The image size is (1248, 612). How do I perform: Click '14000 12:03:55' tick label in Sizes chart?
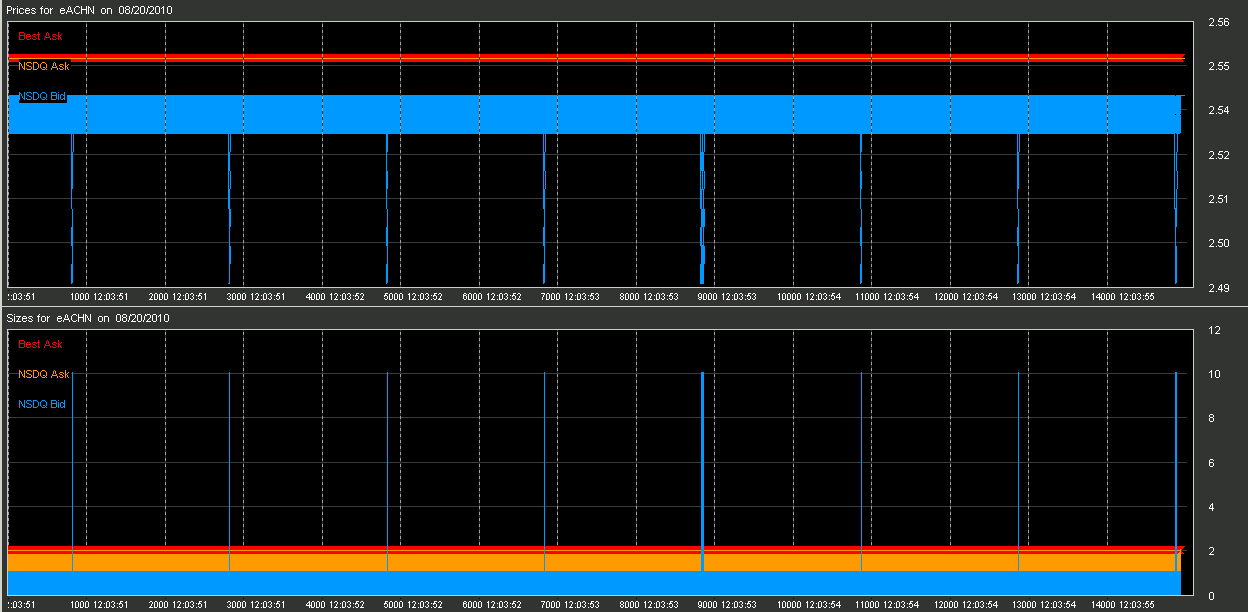1123,605
